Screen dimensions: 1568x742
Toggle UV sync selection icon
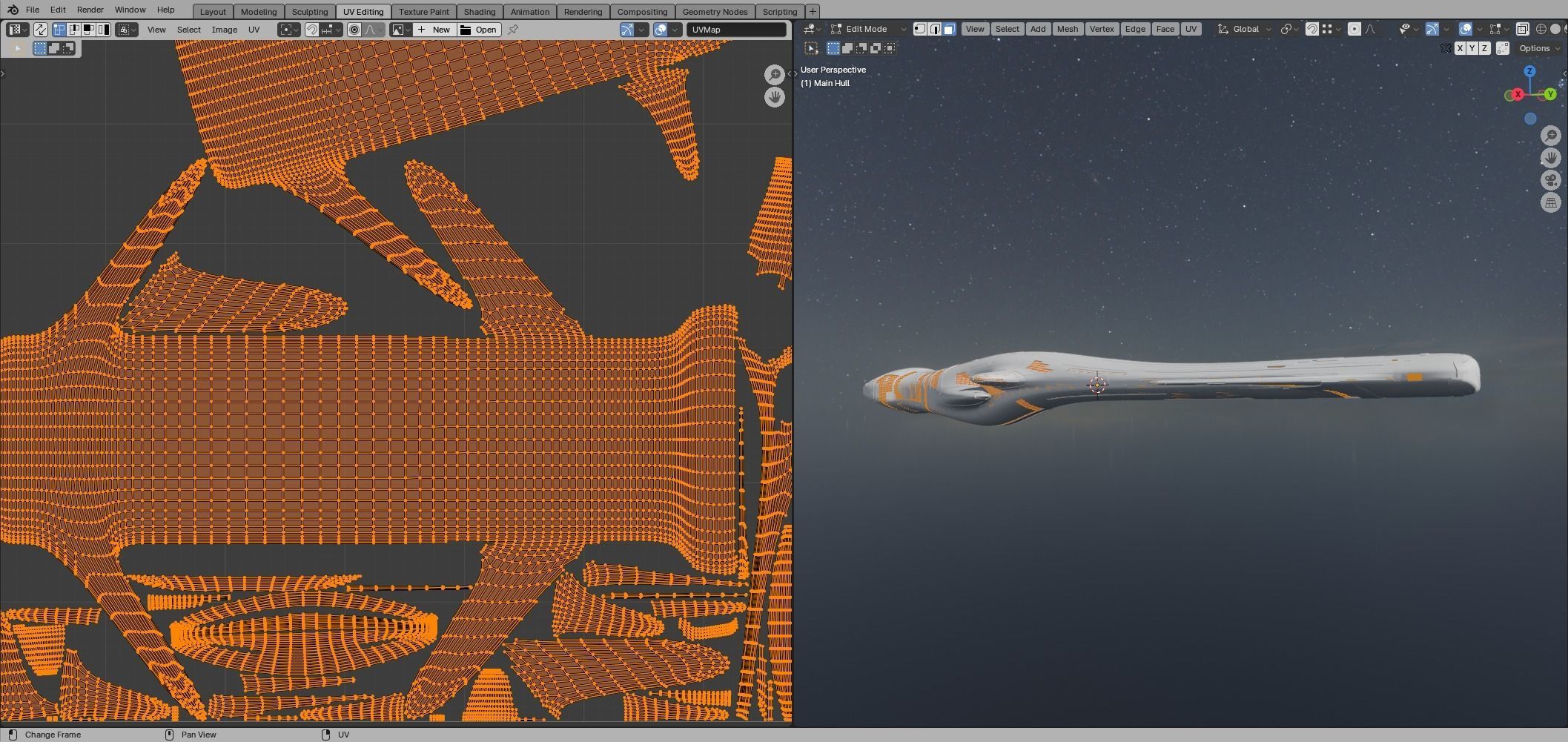pyautogui.click(x=40, y=30)
